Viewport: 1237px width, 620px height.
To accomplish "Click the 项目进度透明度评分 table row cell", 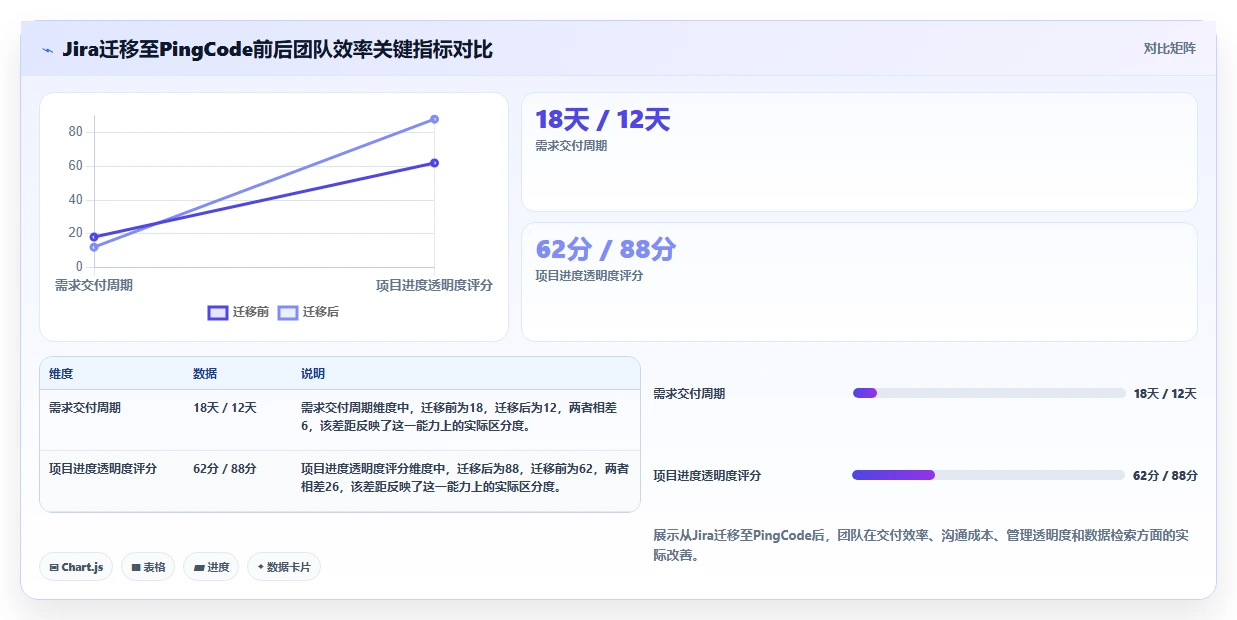I will click(103, 468).
